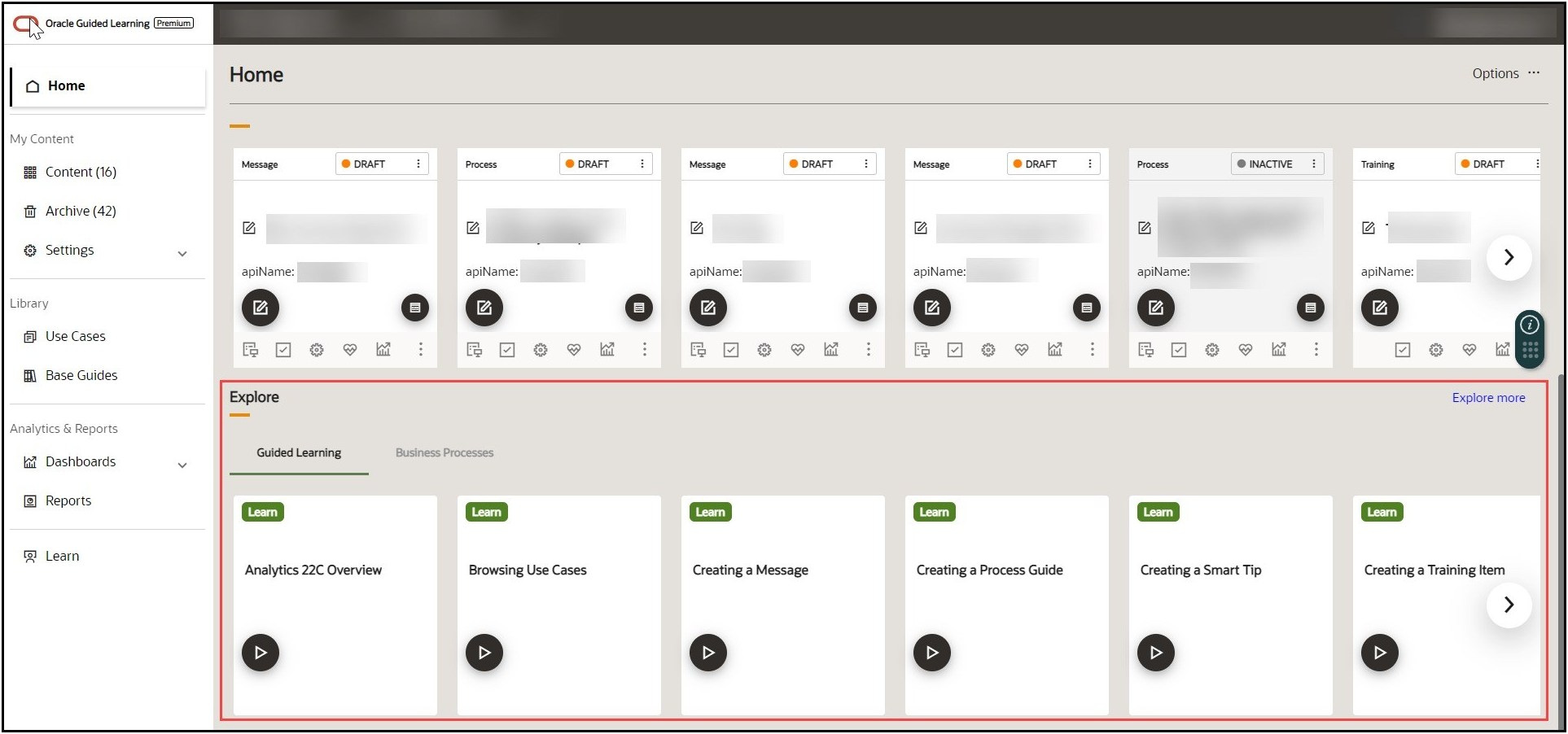Click the page vertical scrollbar
This screenshot has height=734, width=1568.
pos(1560,553)
